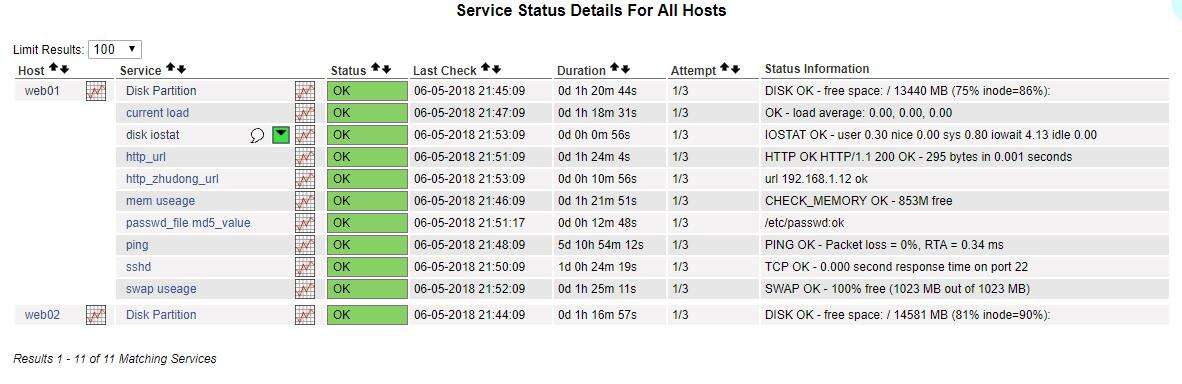The image size is (1182, 384).
Task: Open the graph icon for the sshd service
Action: [x=305, y=267]
